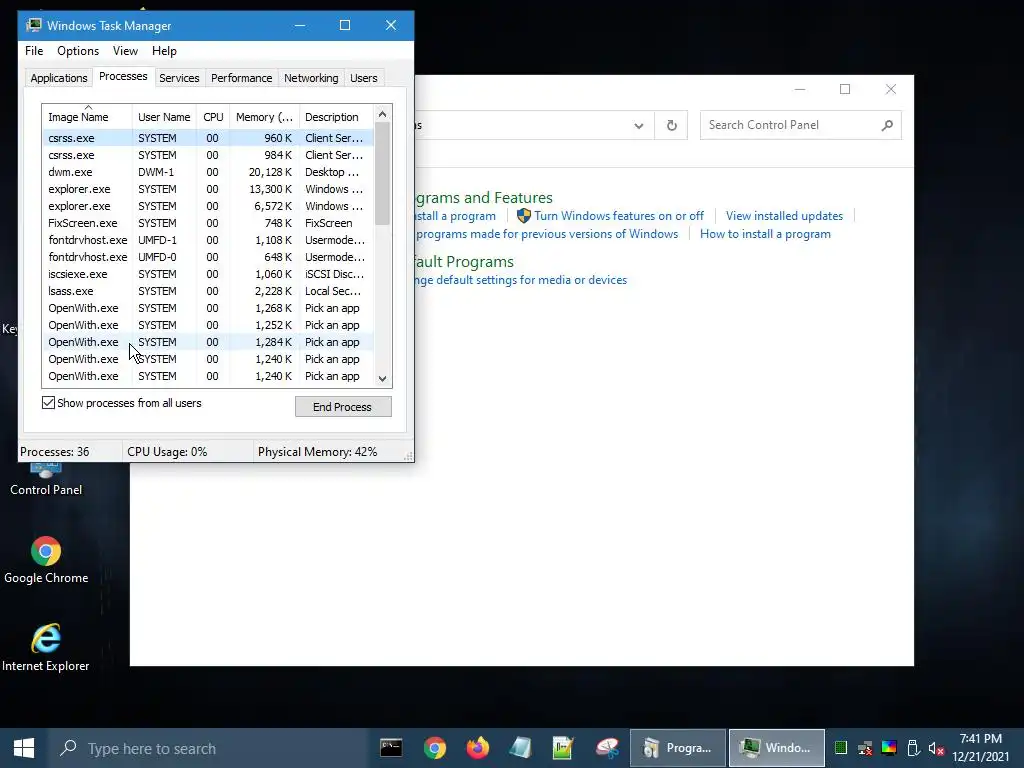Image resolution: width=1024 pixels, height=768 pixels.
Task: Toggle Show processes from all users
Action: click(x=48, y=403)
